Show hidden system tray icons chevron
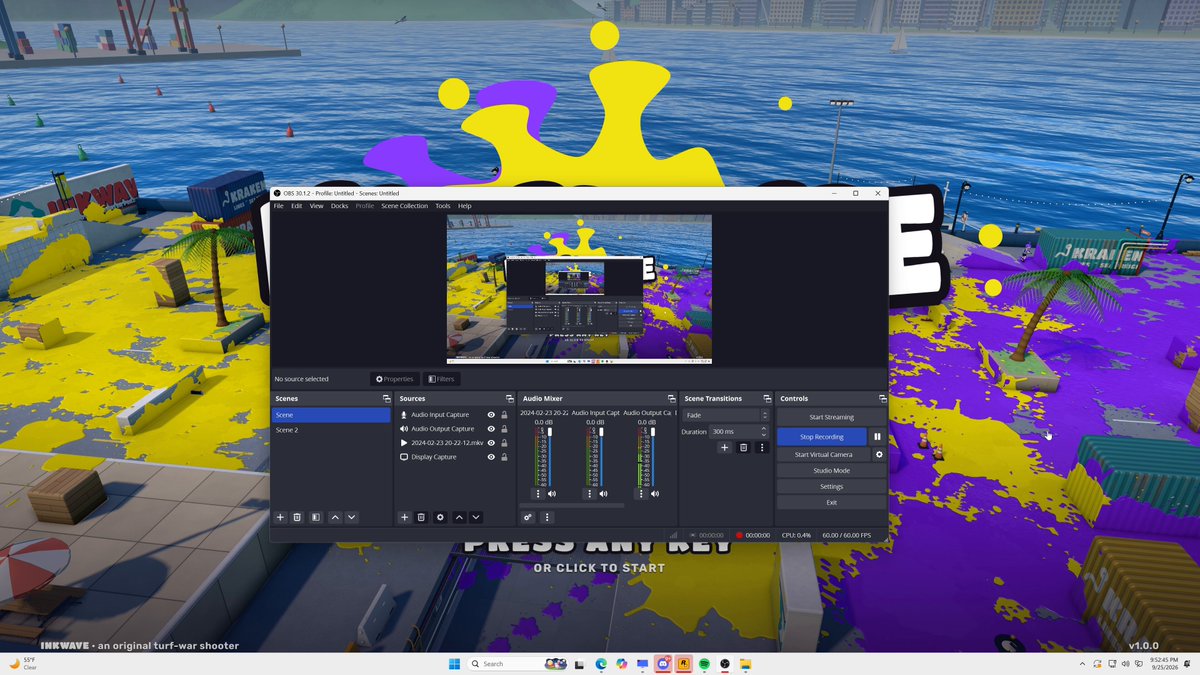 pos(1081,664)
